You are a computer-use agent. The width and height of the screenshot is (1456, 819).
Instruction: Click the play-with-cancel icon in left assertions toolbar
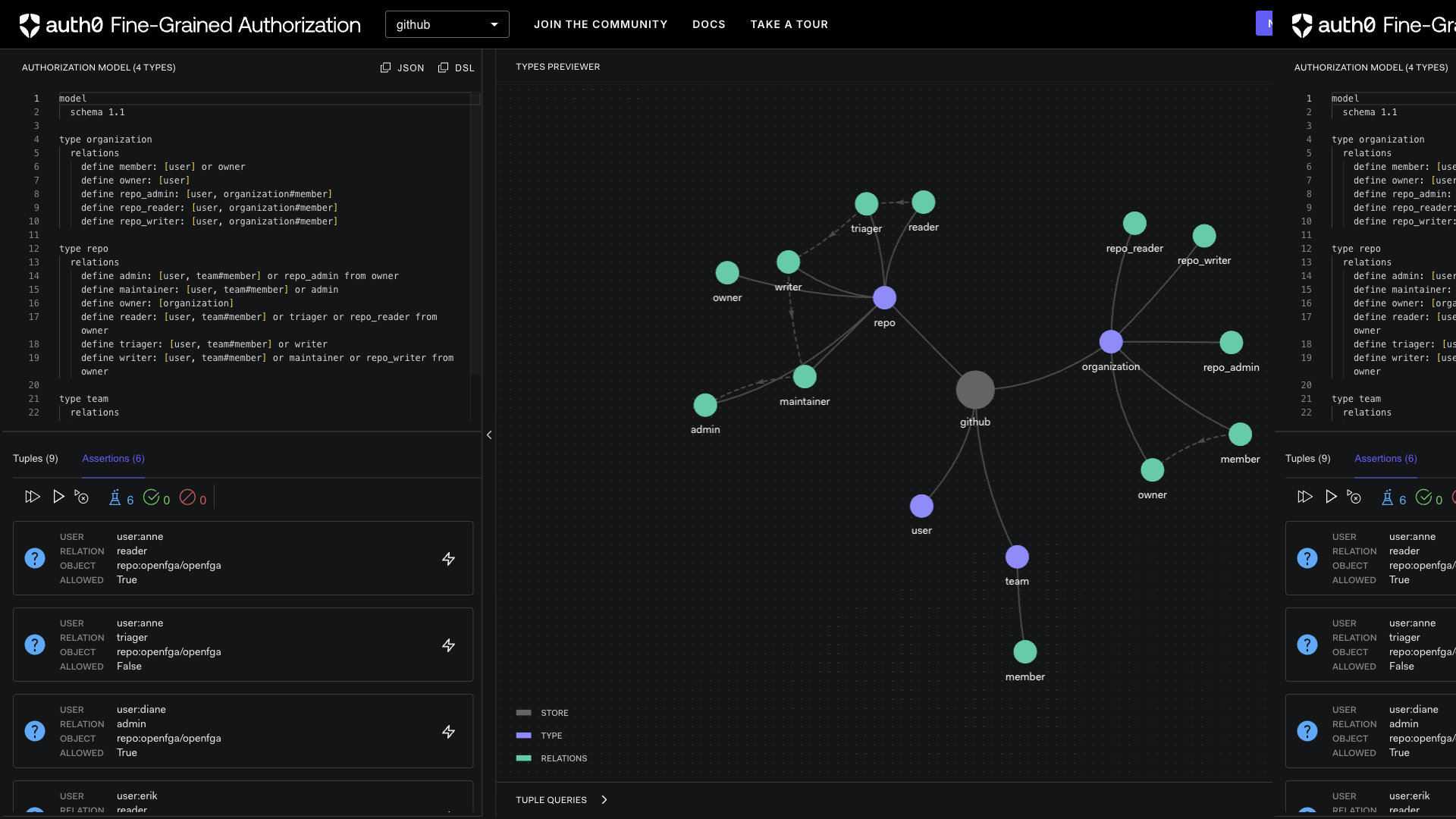[81, 497]
